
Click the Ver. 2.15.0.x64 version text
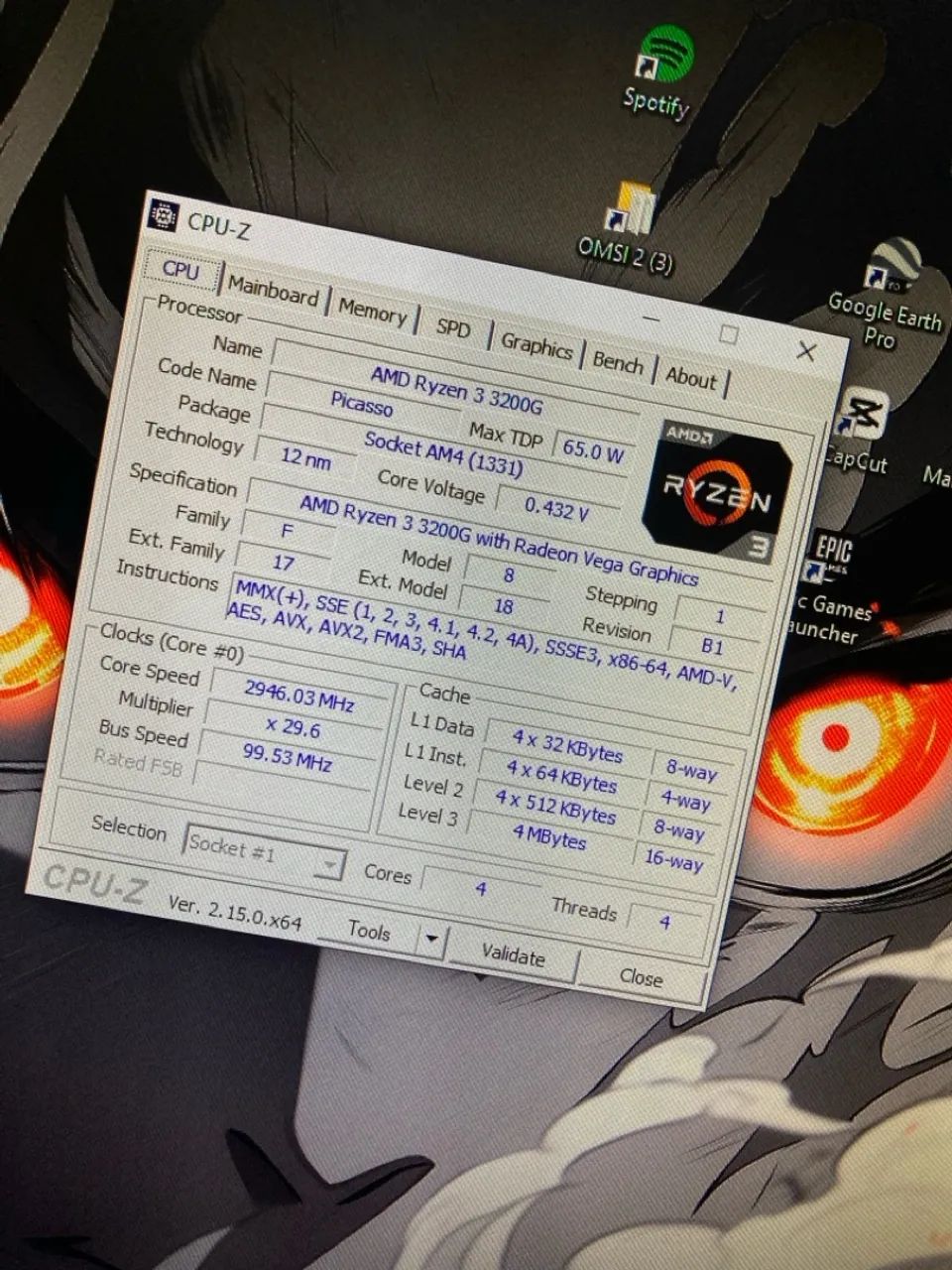[234, 913]
